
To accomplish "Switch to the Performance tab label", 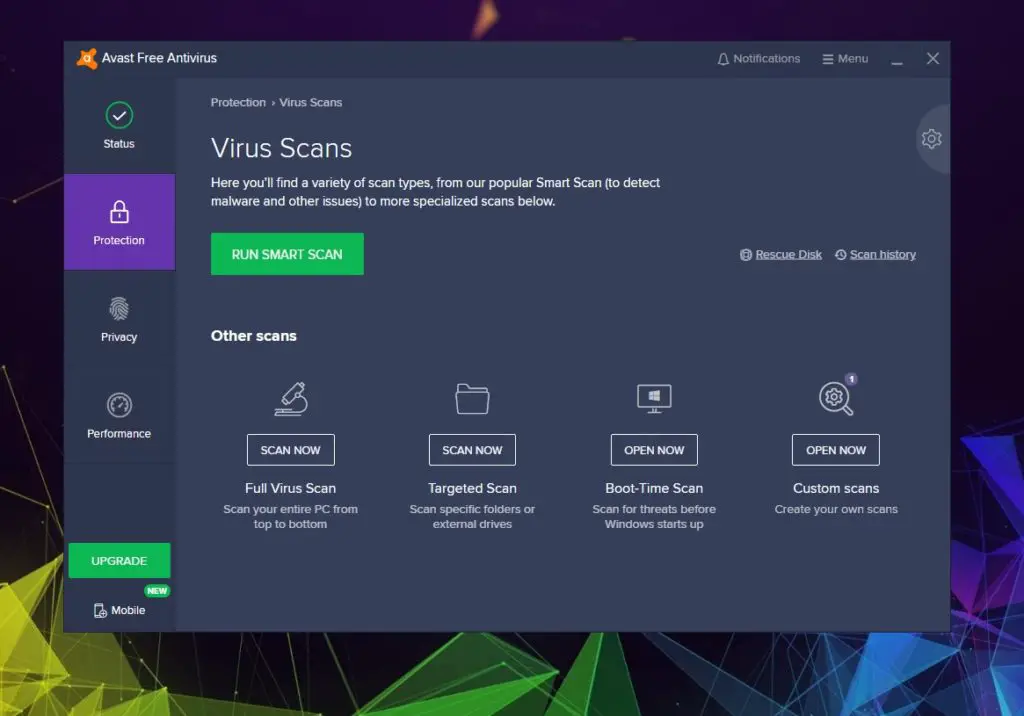I will [x=119, y=434].
